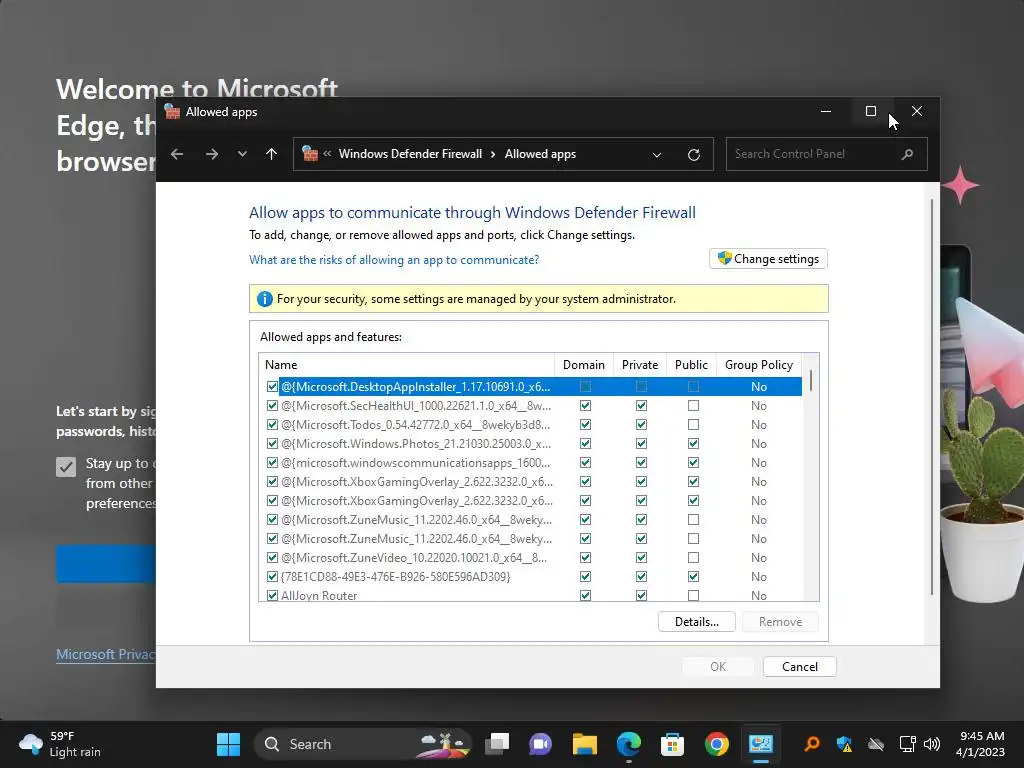Screen dimensions: 1024x768
Task: Minimize the Allowed apps window
Action: [825, 112]
